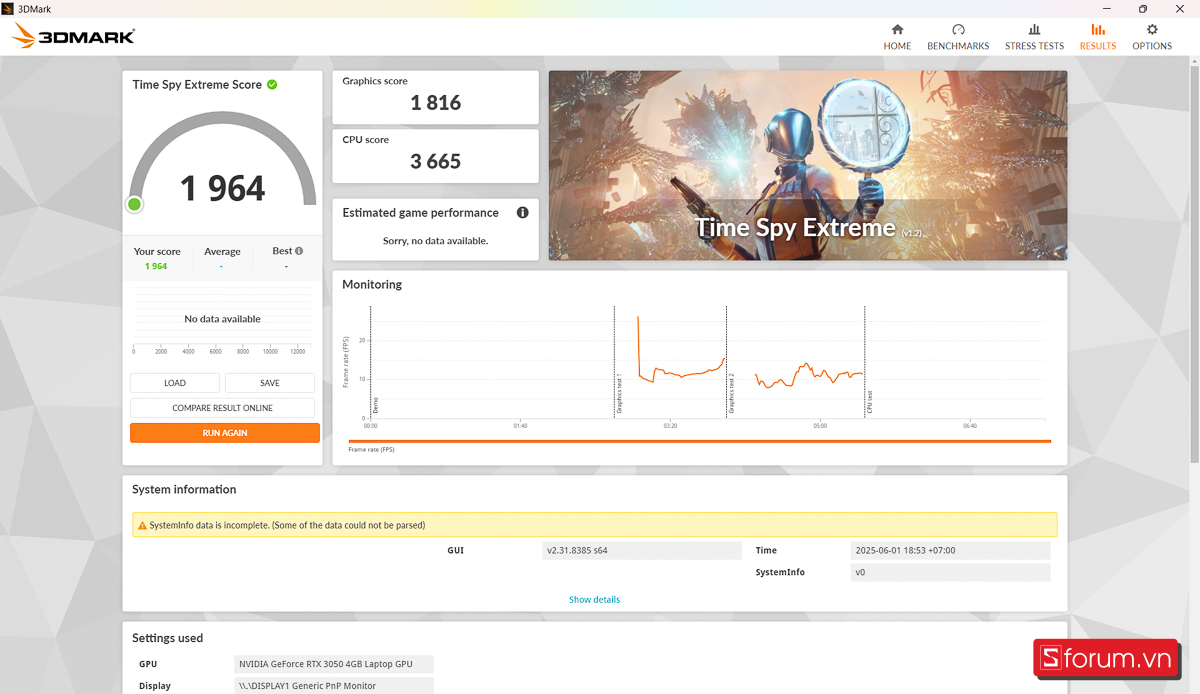
Task: Click the Time value 2025-06-01 18:53 field
Action: pos(950,551)
